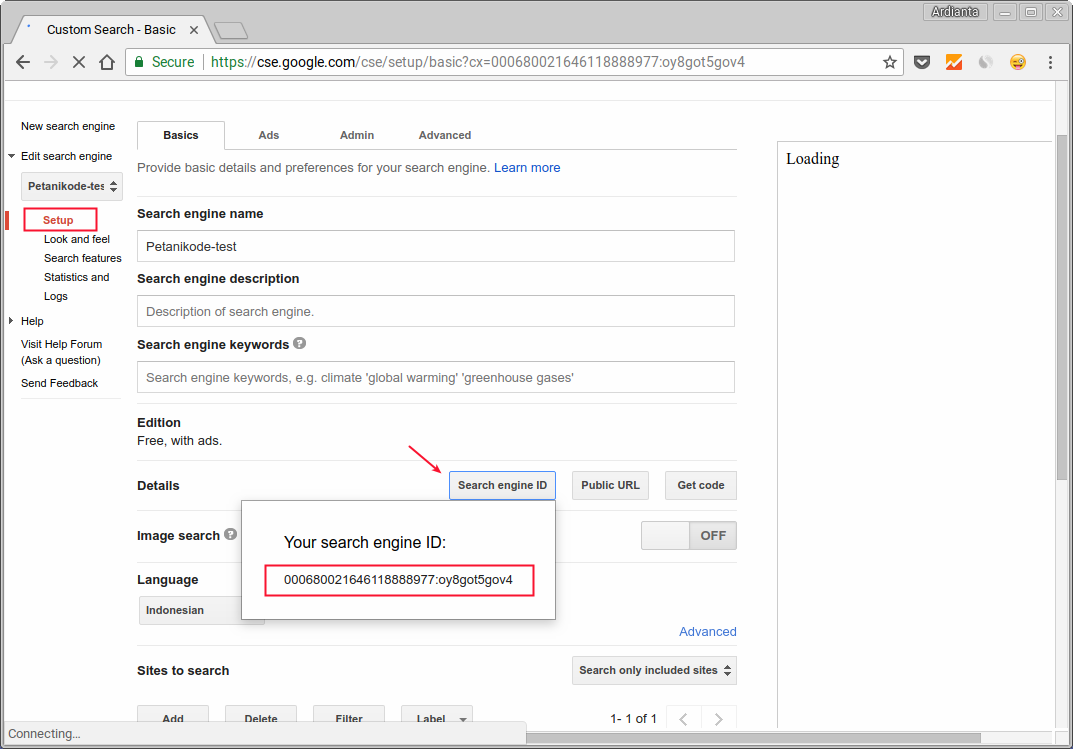Switch to the Admin tab
The height and width of the screenshot is (749, 1073).
pos(357,135)
